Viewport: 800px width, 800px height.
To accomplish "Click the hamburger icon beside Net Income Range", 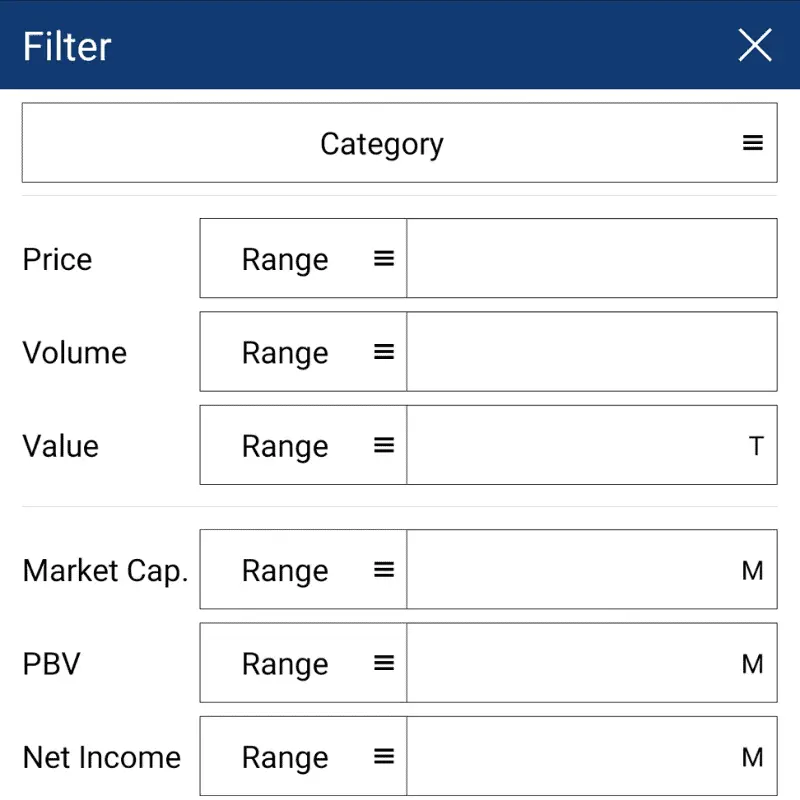I will click(383, 756).
